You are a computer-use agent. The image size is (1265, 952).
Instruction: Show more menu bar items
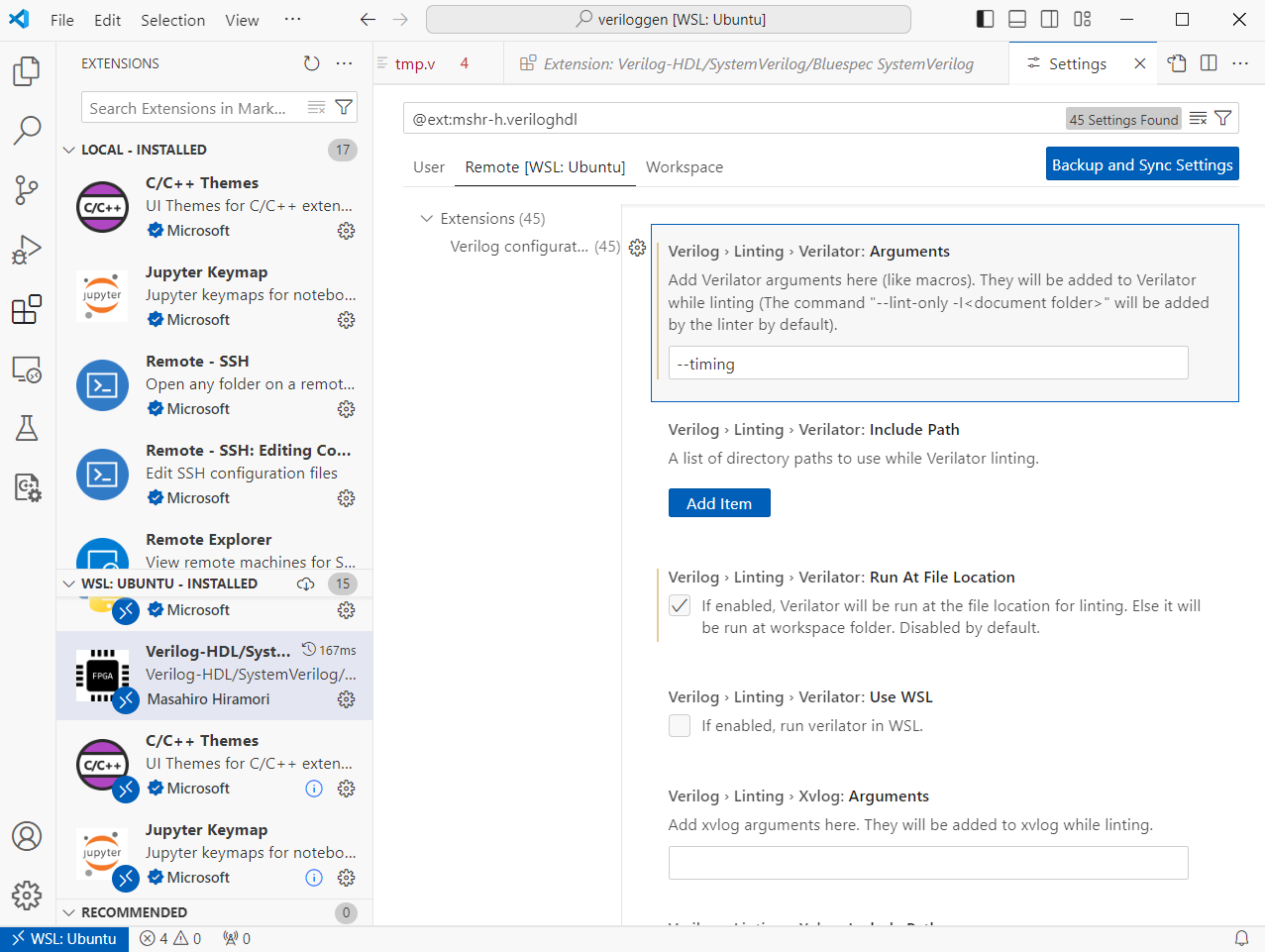292,20
